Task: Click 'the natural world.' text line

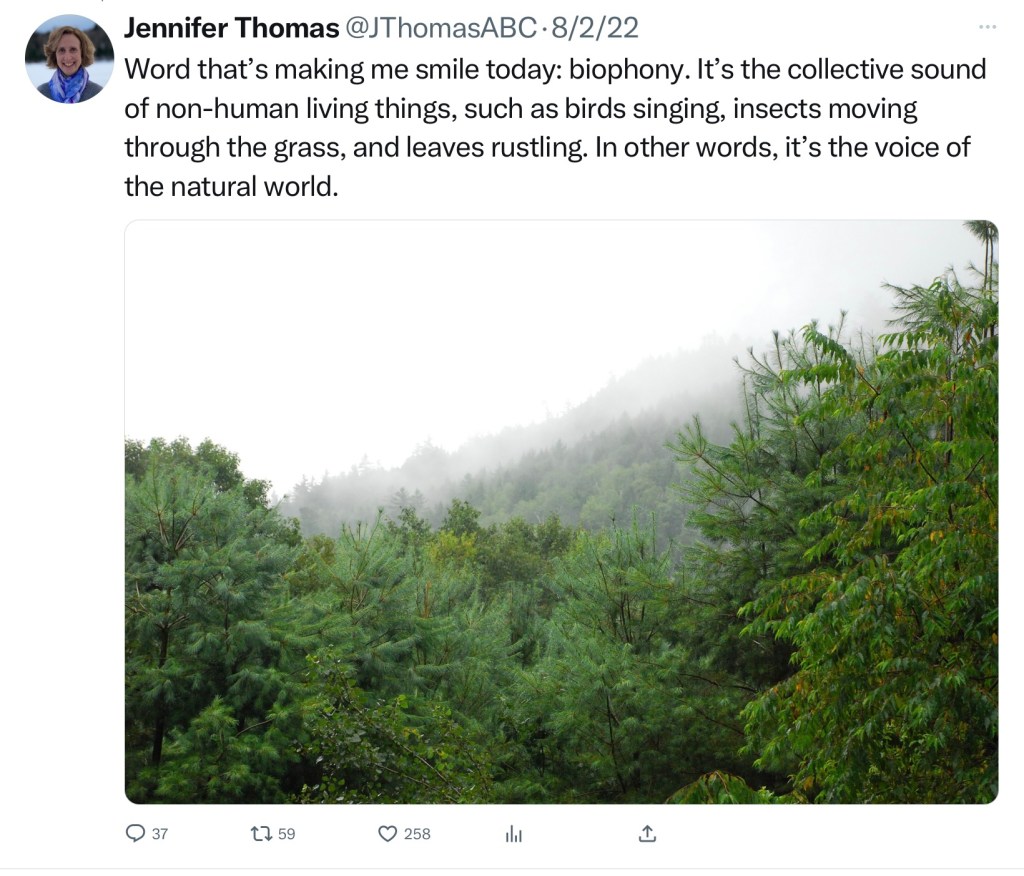Action: point(227,186)
